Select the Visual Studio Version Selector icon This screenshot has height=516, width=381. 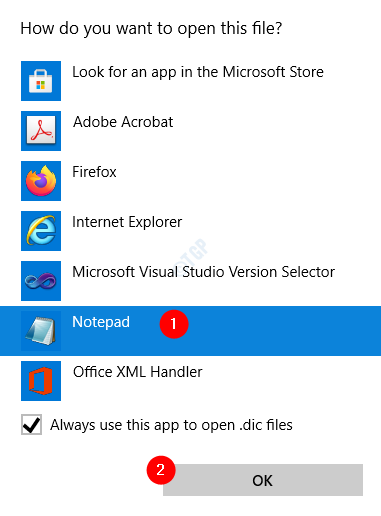point(41,281)
